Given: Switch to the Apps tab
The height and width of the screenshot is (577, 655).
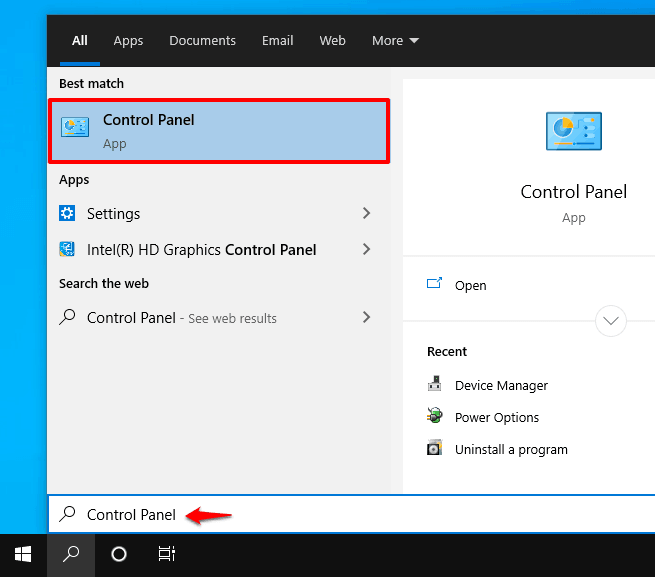Looking at the screenshot, I should point(128,41).
